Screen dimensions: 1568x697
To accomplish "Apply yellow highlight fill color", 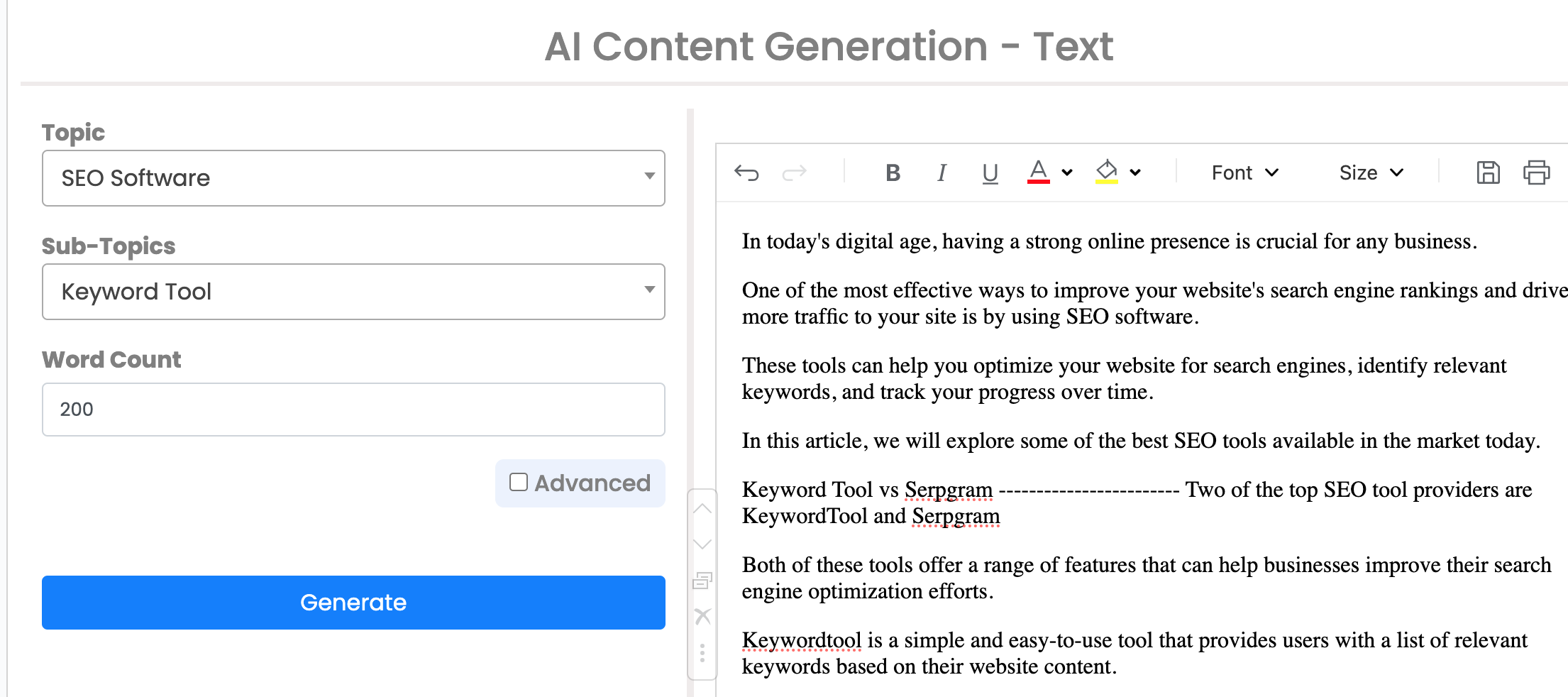I will pos(1106,172).
